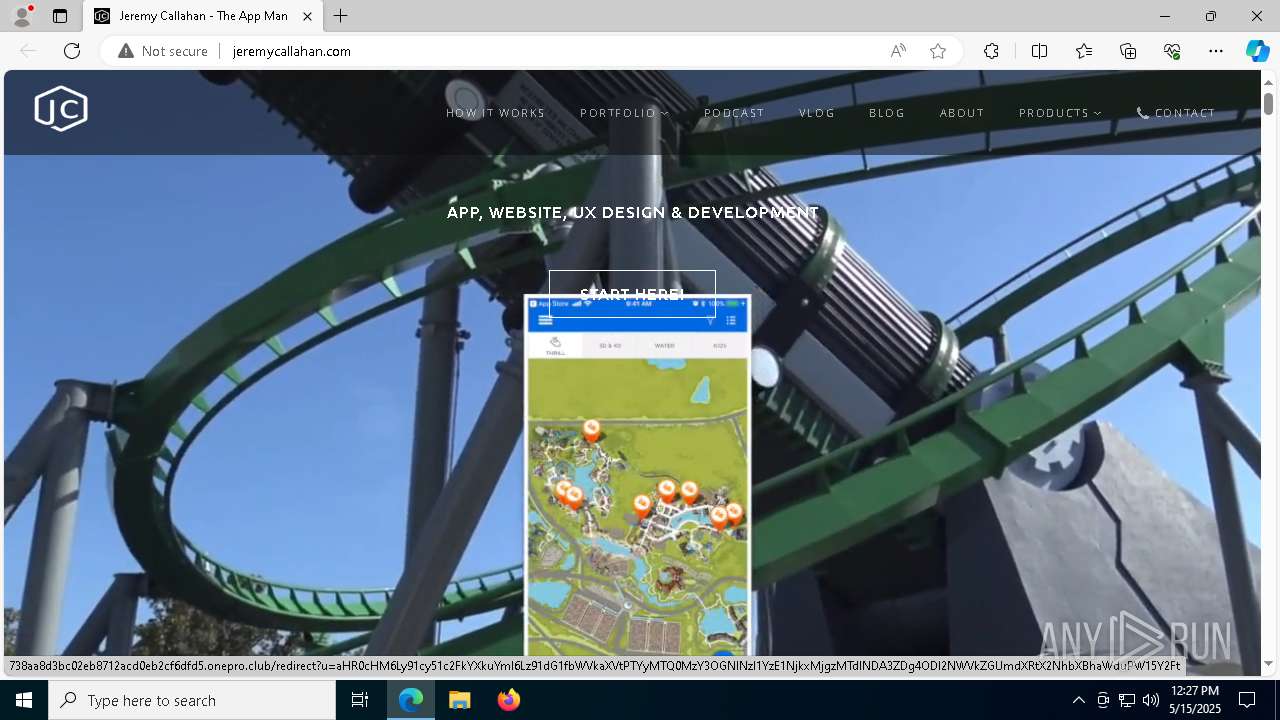Image resolution: width=1280 pixels, height=720 pixels.
Task: Expand the Products dropdown menu
Action: tap(1060, 113)
